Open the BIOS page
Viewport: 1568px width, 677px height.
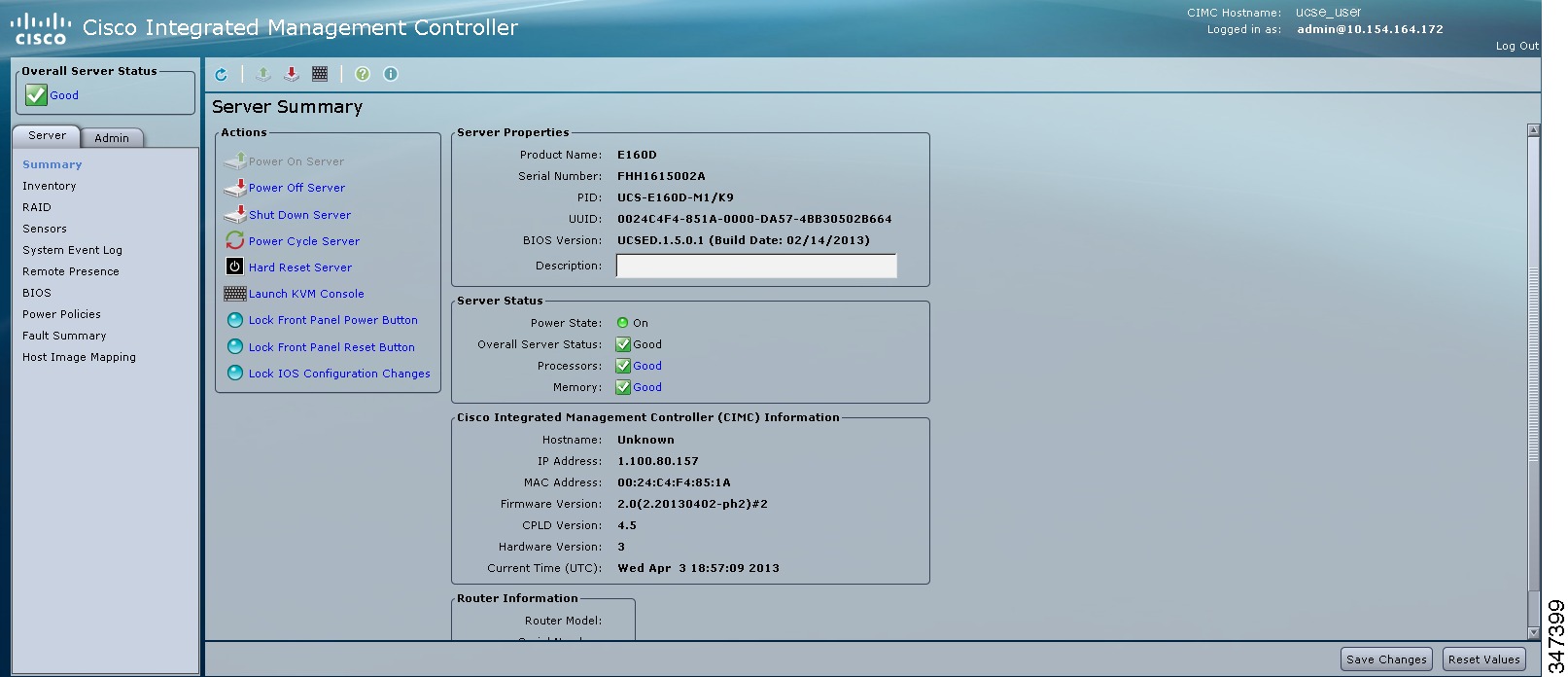point(37,293)
